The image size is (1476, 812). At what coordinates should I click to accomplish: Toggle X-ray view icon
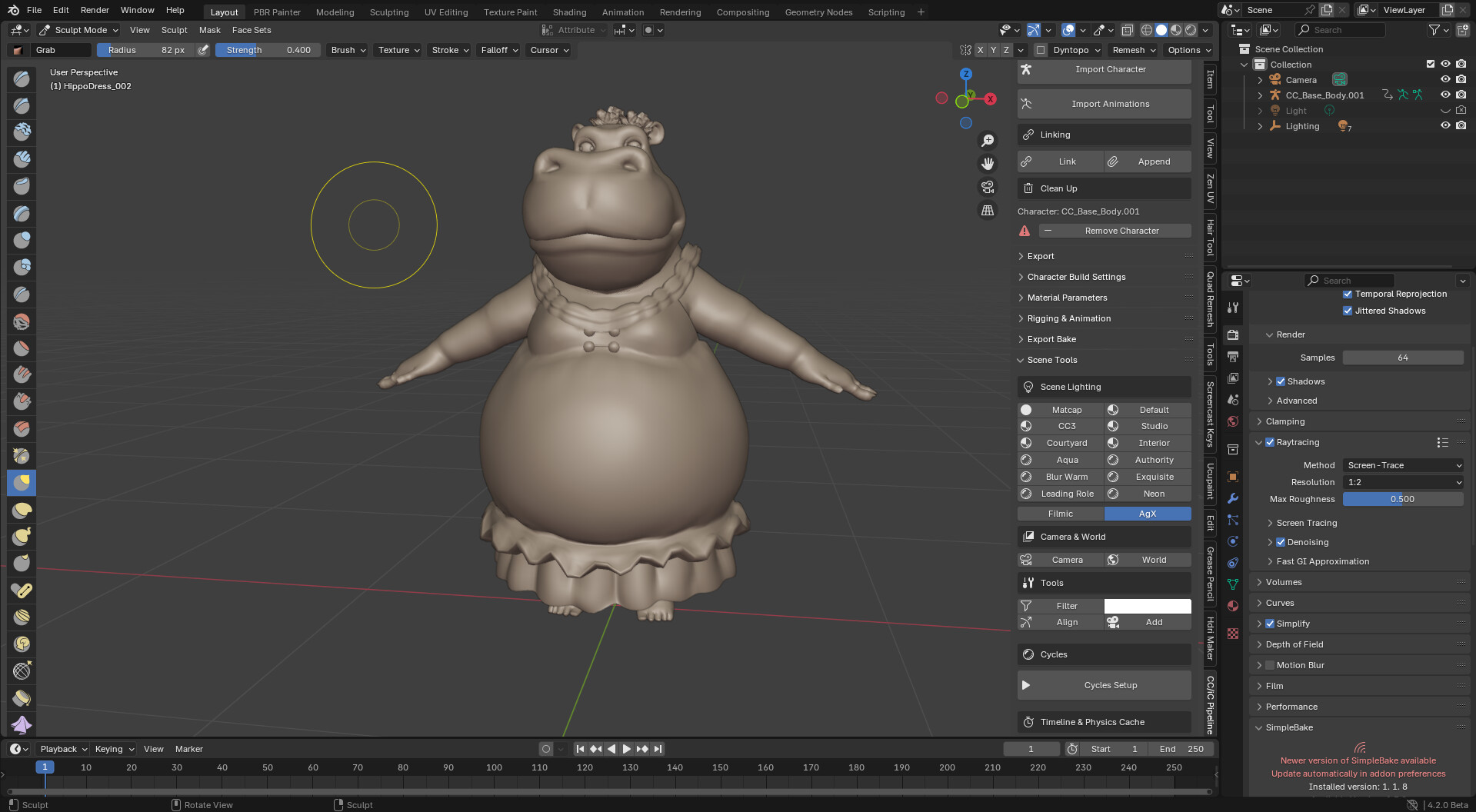[1127, 30]
